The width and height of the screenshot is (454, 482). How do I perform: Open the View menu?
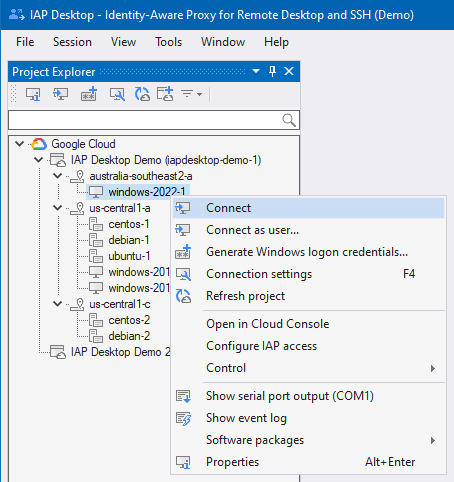click(123, 42)
